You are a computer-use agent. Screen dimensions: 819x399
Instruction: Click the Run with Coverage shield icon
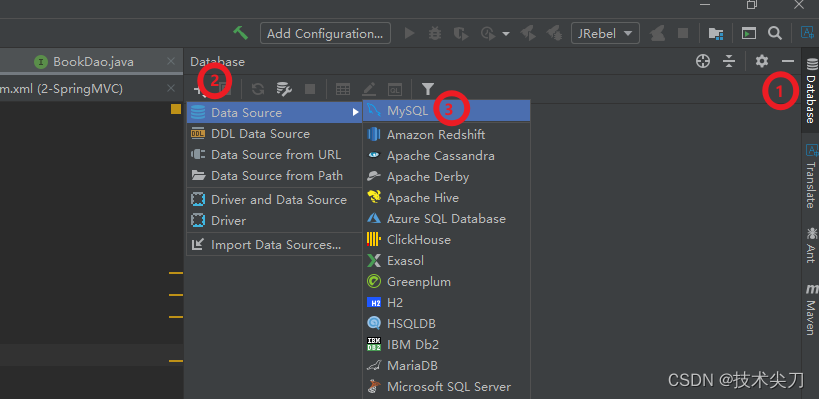point(461,33)
